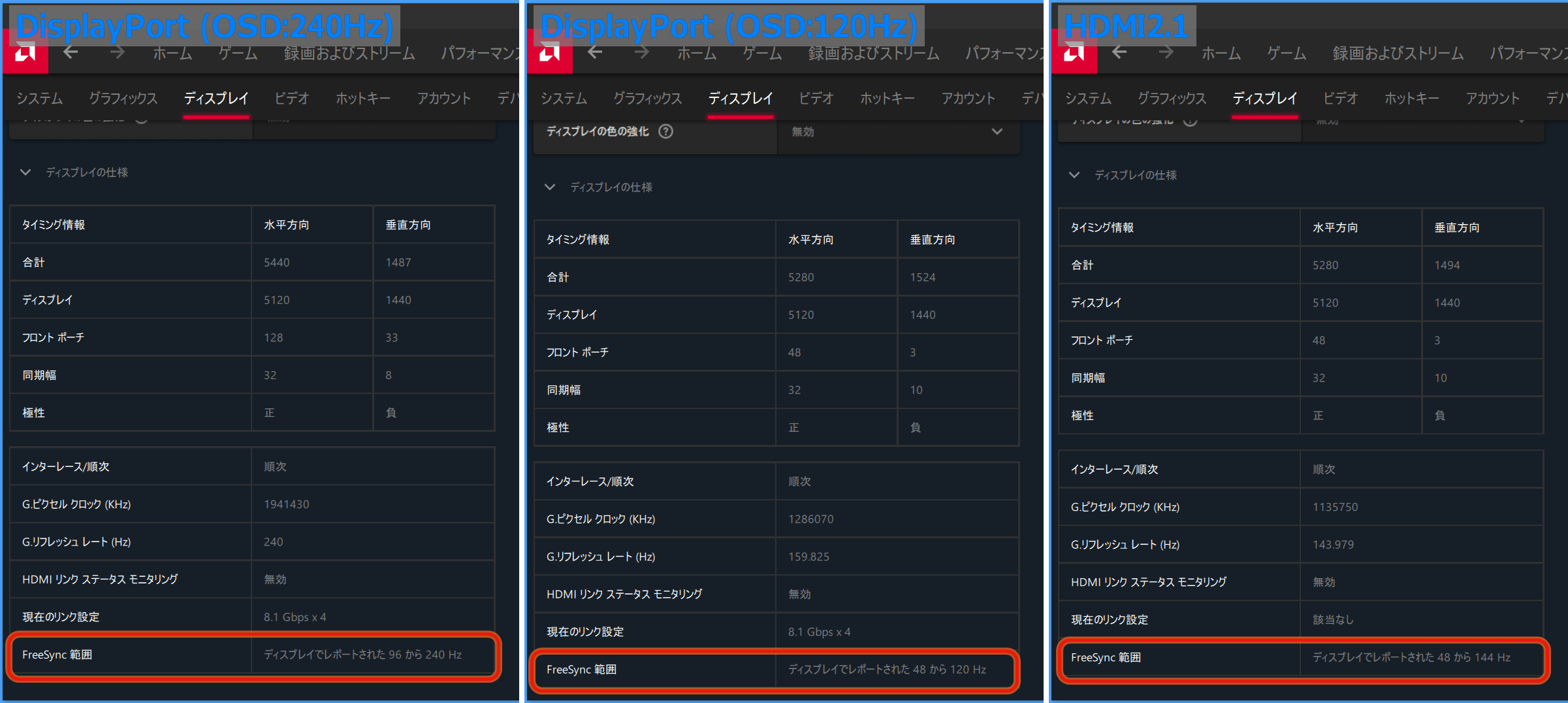Click the refresh rate value 143.979

pos(1333,544)
